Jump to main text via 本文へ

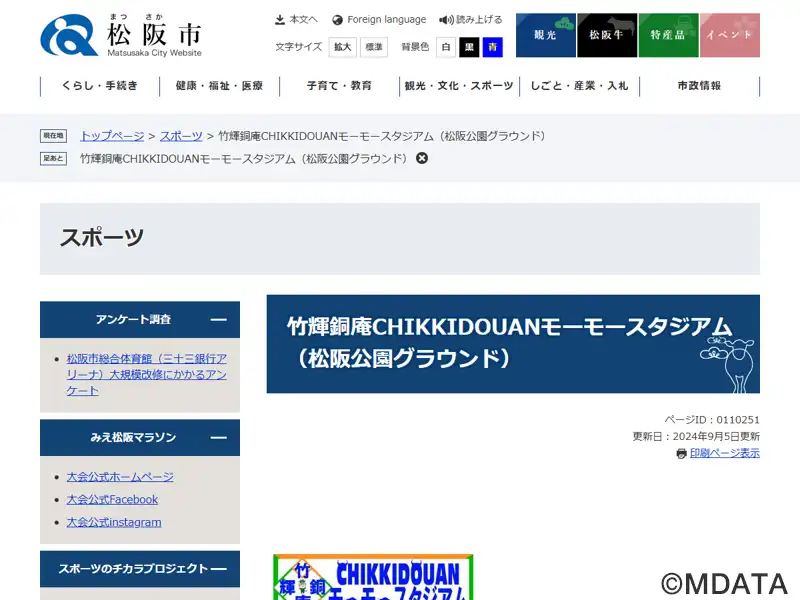pyautogui.click(x=296, y=19)
